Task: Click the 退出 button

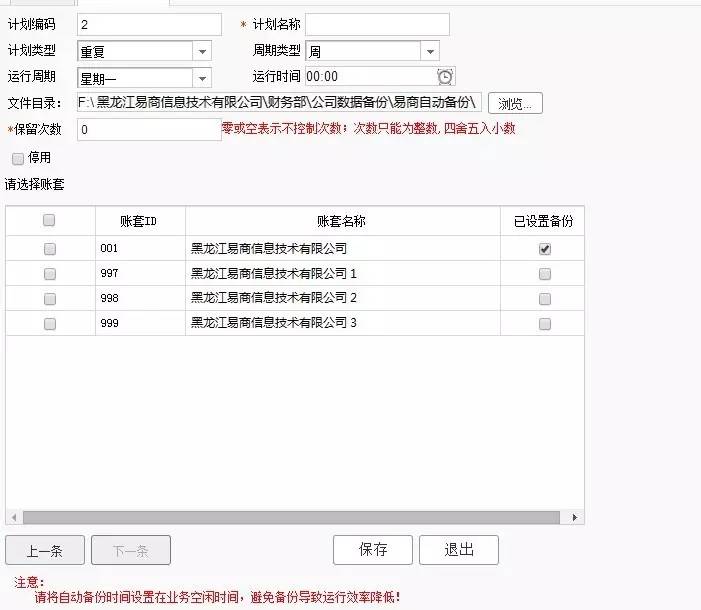Action: [x=459, y=550]
